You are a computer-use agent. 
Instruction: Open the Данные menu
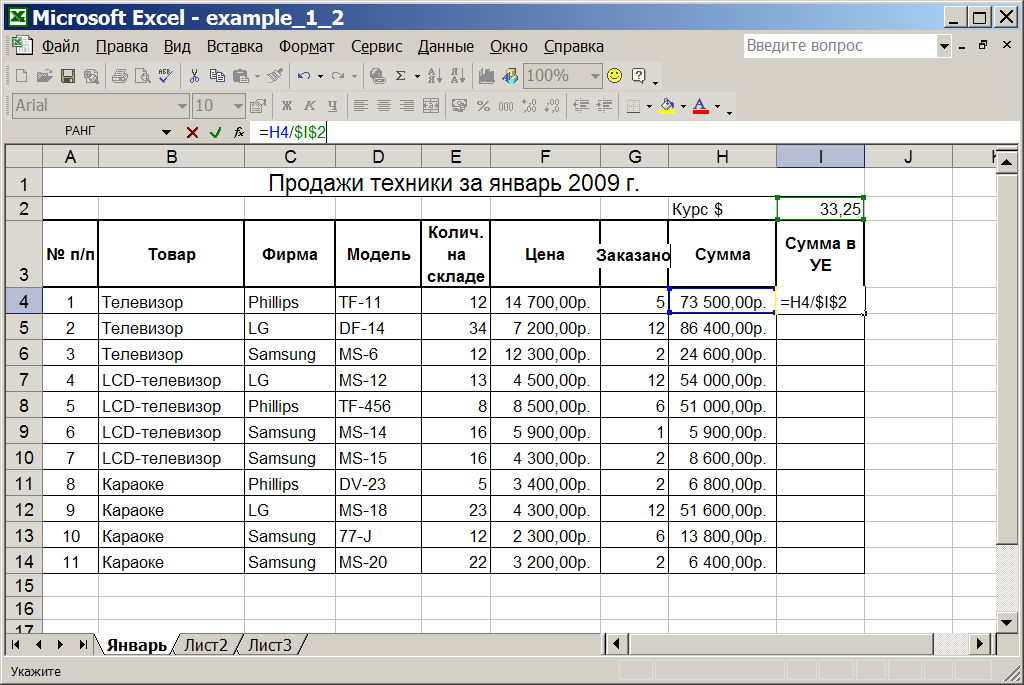tap(446, 47)
